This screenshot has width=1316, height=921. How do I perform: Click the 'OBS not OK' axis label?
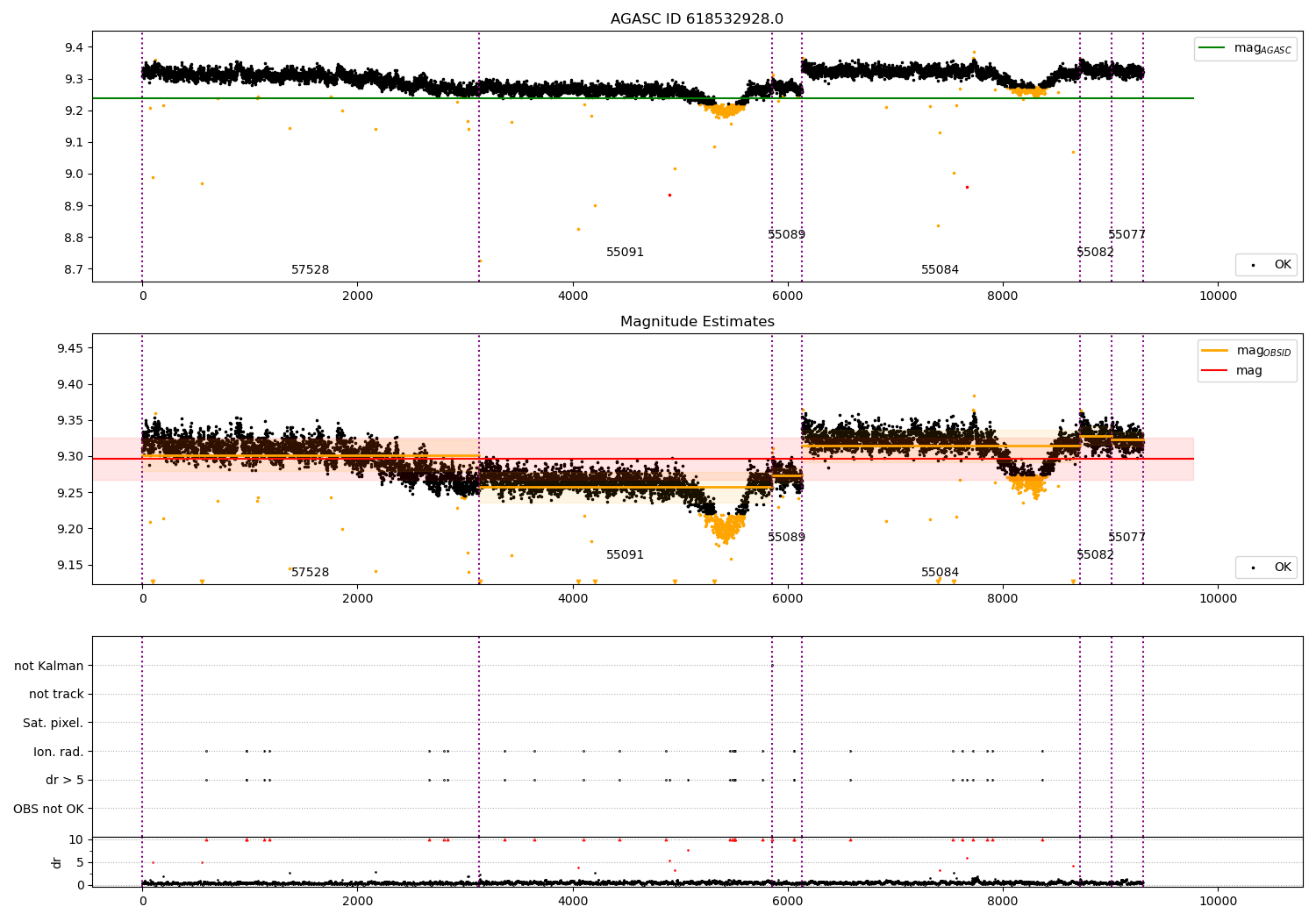(49, 809)
